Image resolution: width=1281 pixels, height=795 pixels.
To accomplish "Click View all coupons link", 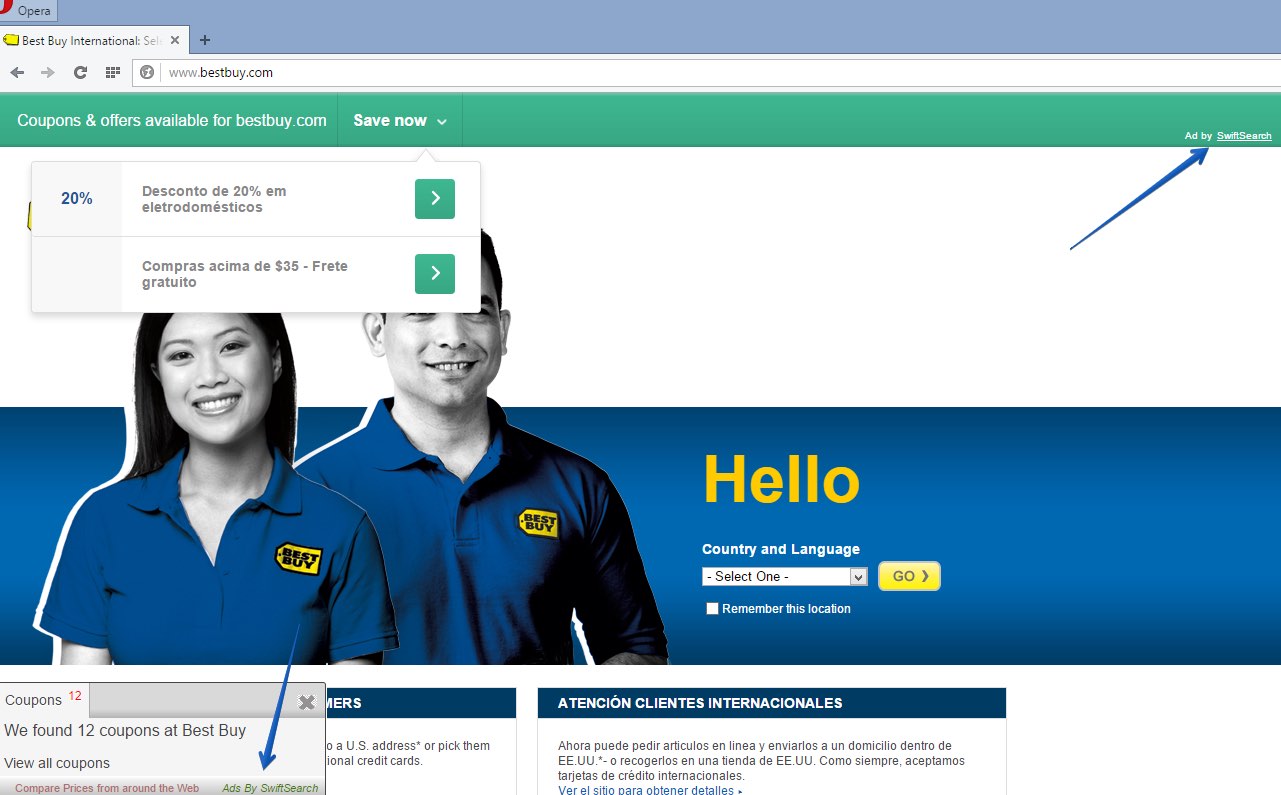I will pos(57,763).
